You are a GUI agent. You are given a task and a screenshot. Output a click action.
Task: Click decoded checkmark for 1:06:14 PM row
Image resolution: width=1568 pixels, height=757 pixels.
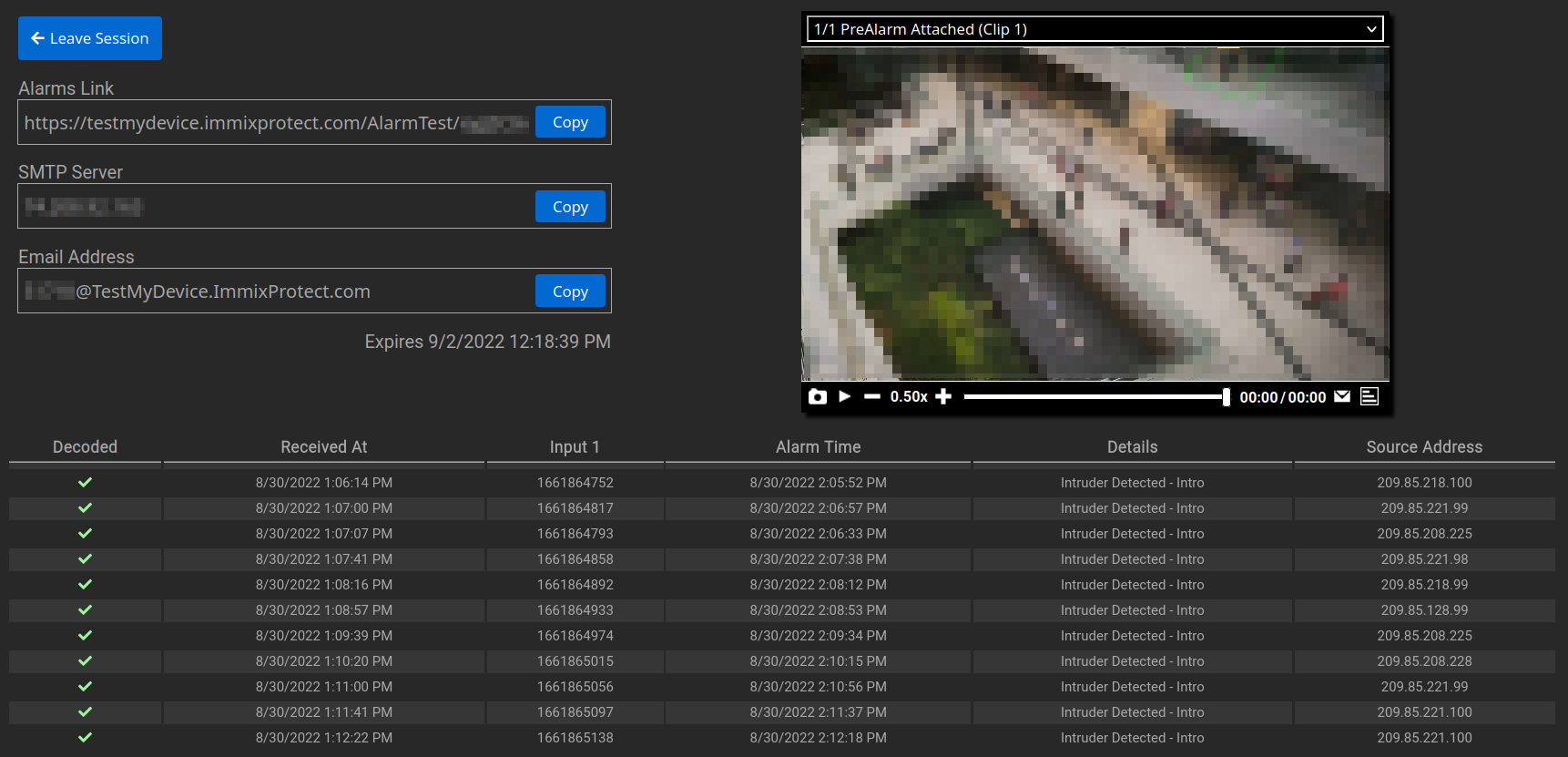tap(85, 483)
